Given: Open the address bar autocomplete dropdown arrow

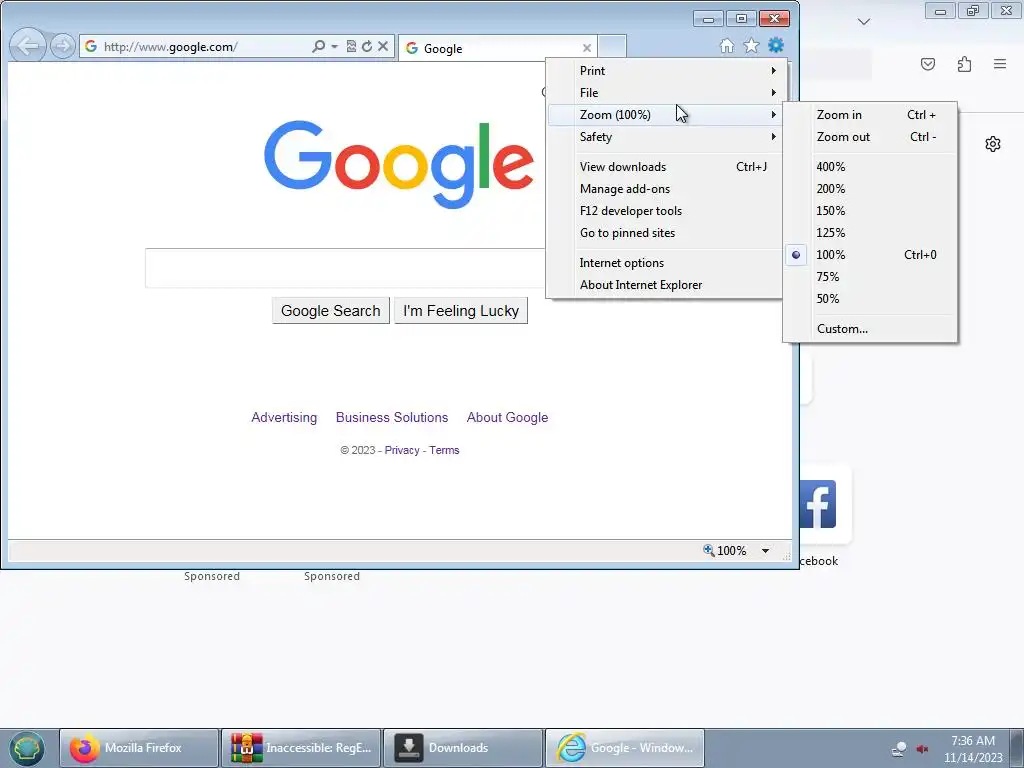Looking at the screenshot, I should pos(334,46).
